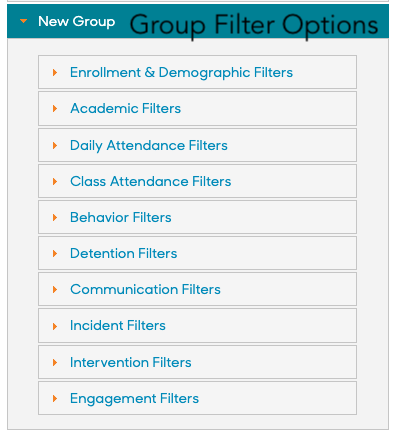The image size is (395, 434).
Task: Expand the Behavior Filters arrow icon
Action: tap(55, 217)
